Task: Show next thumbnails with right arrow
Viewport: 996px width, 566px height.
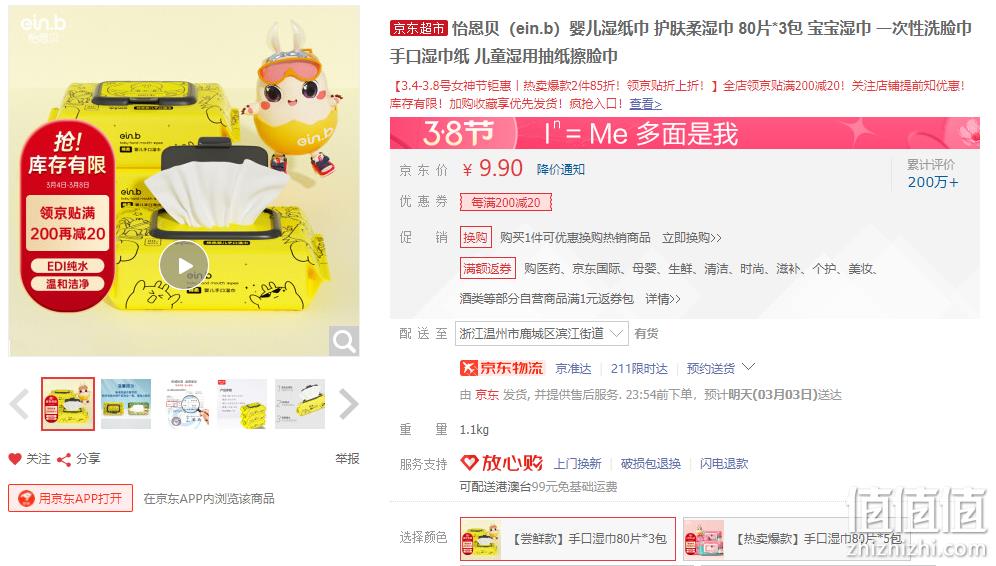Action: [x=349, y=404]
